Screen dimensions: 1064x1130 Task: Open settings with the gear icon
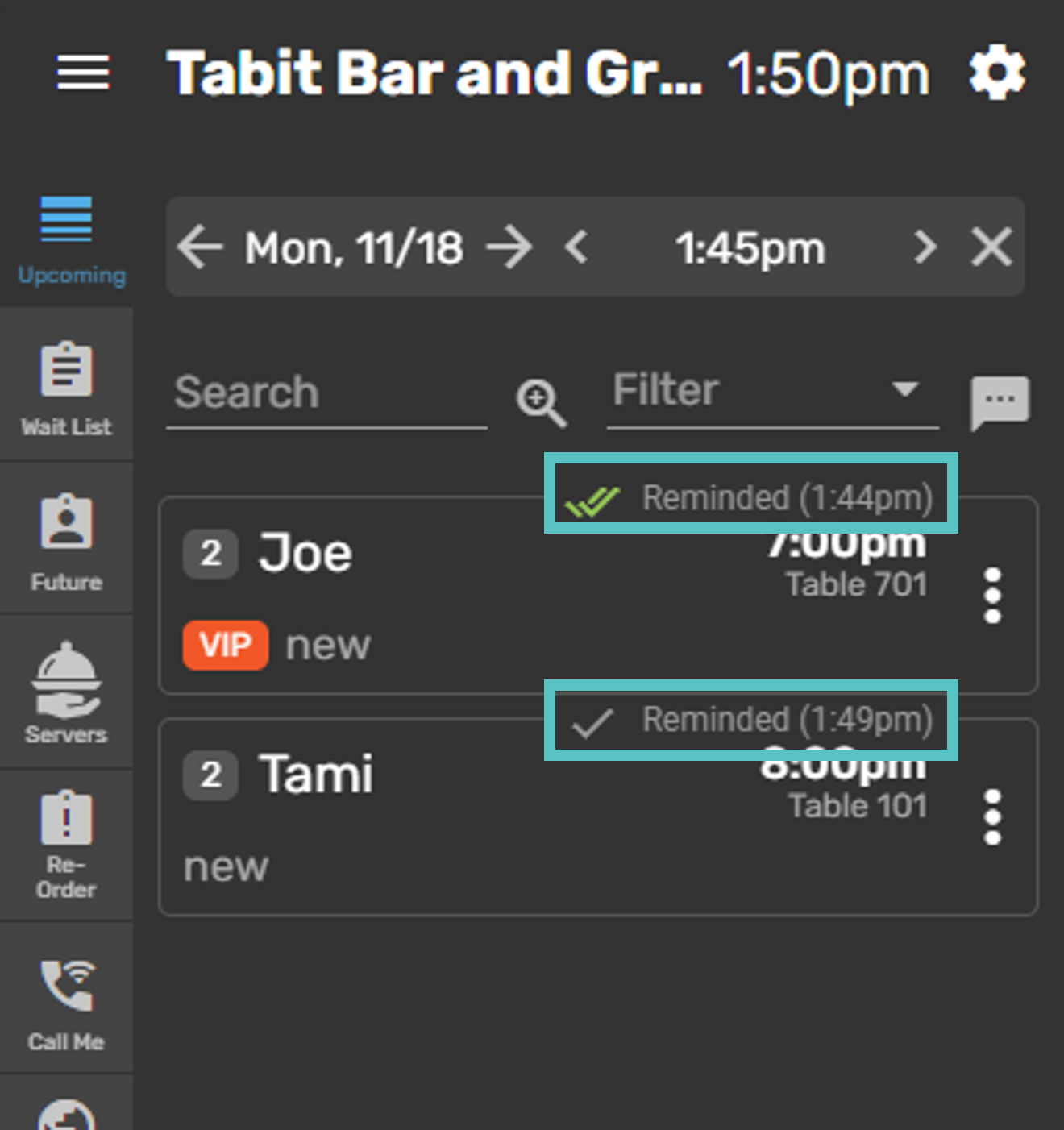coord(997,73)
